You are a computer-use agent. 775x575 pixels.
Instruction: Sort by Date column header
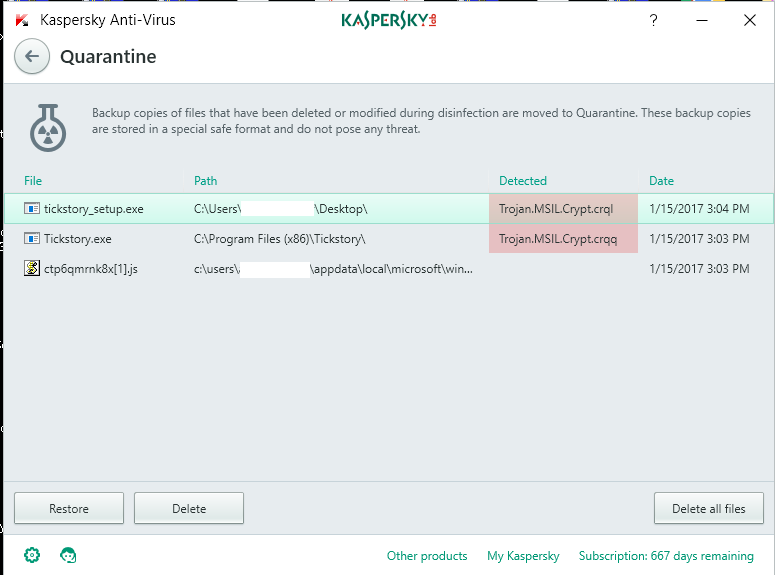[x=661, y=181]
